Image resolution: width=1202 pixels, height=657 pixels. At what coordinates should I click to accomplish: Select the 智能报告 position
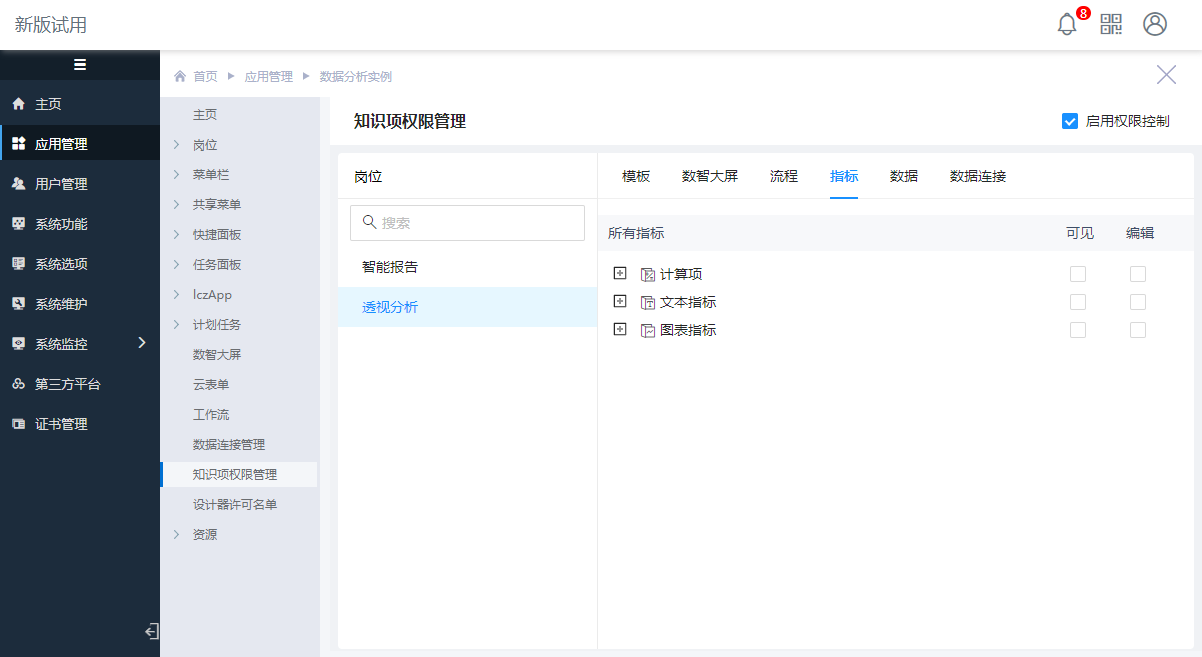(x=390, y=267)
